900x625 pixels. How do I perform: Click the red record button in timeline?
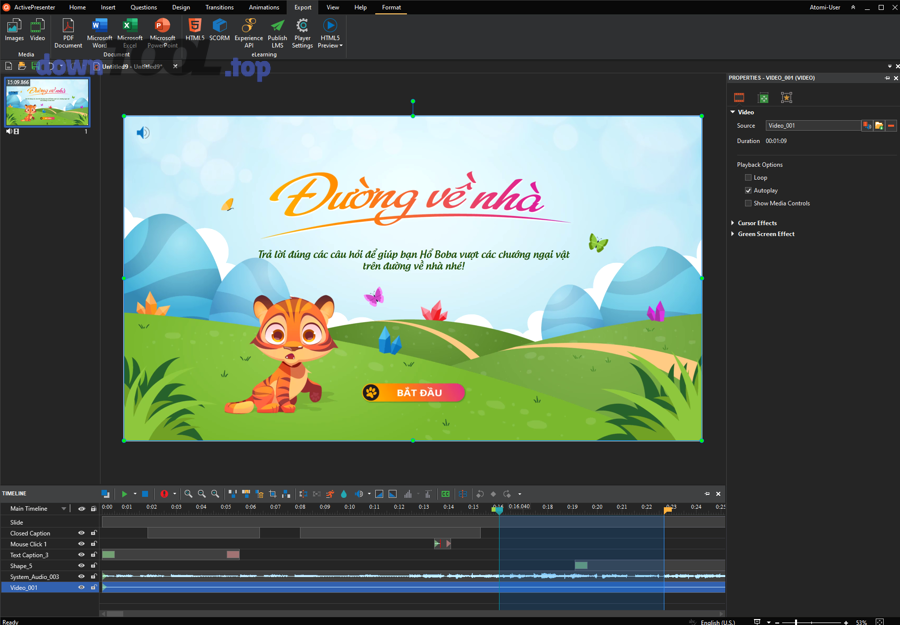(164, 494)
